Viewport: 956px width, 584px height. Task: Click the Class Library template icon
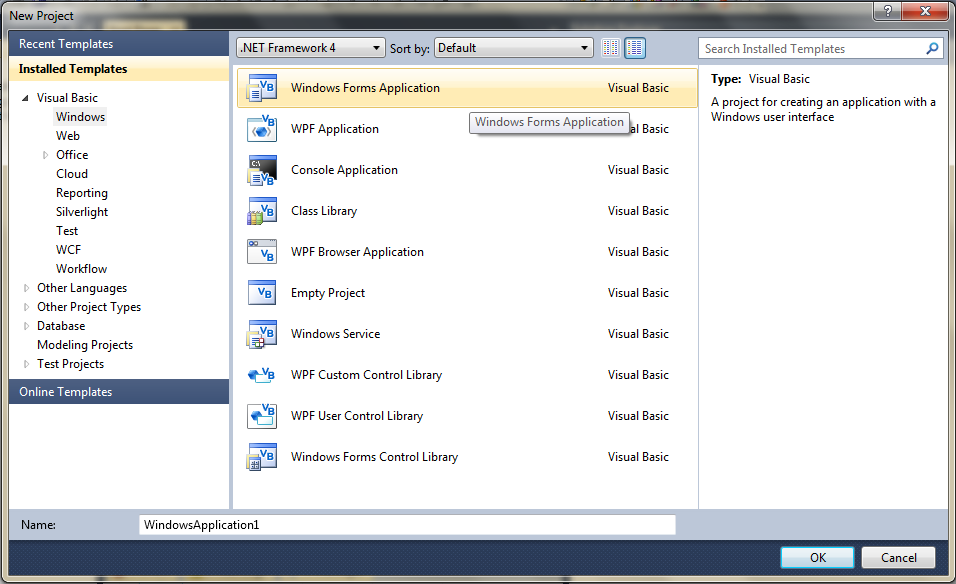262,211
